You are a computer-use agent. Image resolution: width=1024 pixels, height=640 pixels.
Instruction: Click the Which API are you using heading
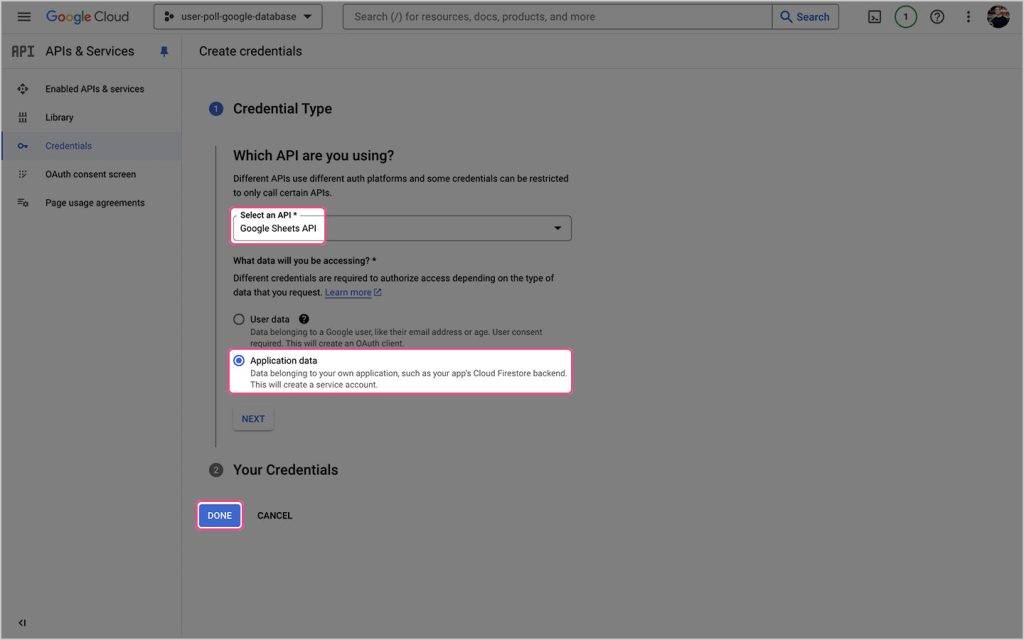click(x=313, y=155)
